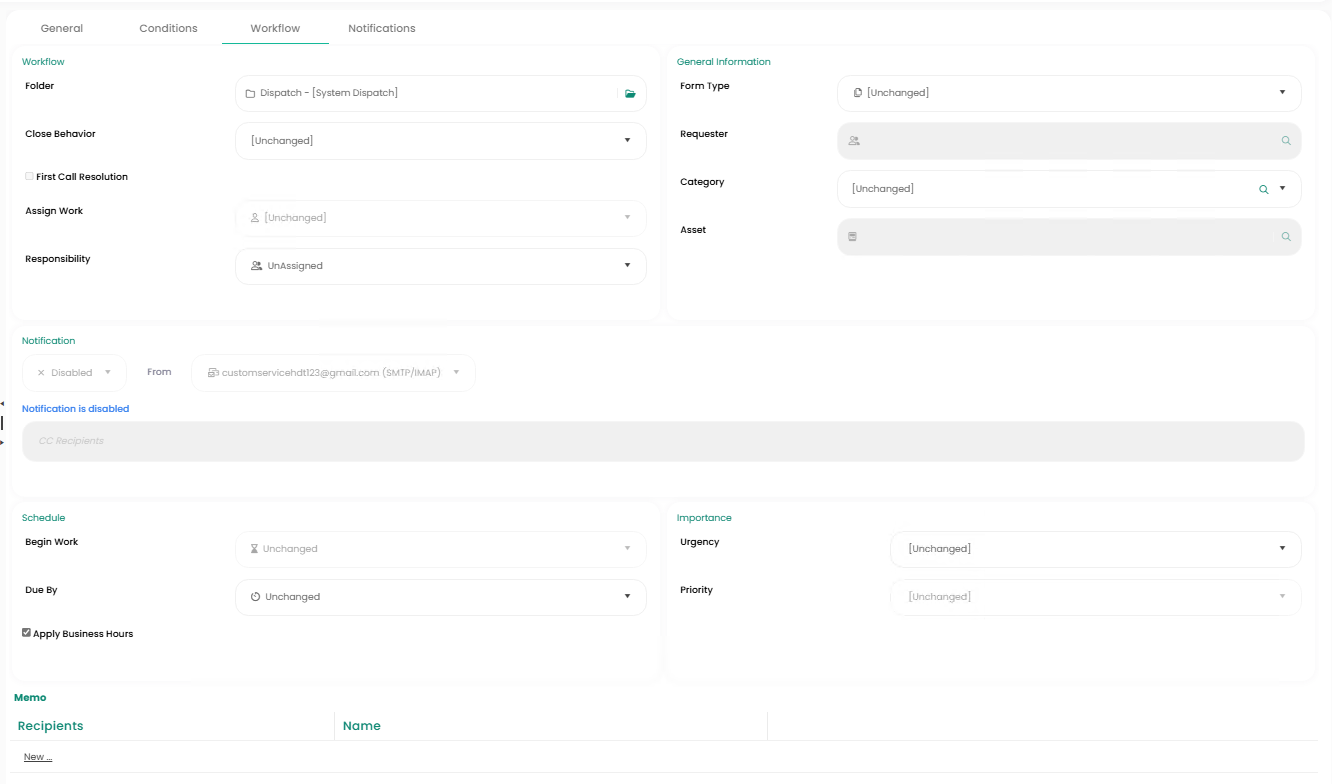Go to the Notifications tab
Screen dimensions: 1332x784
[x=382, y=28]
